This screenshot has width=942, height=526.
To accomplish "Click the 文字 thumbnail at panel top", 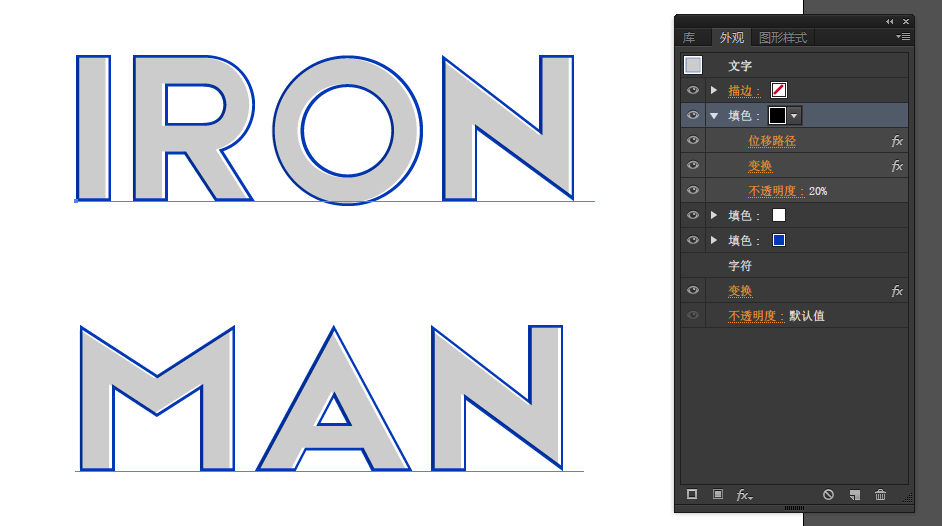I will coord(693,65).
